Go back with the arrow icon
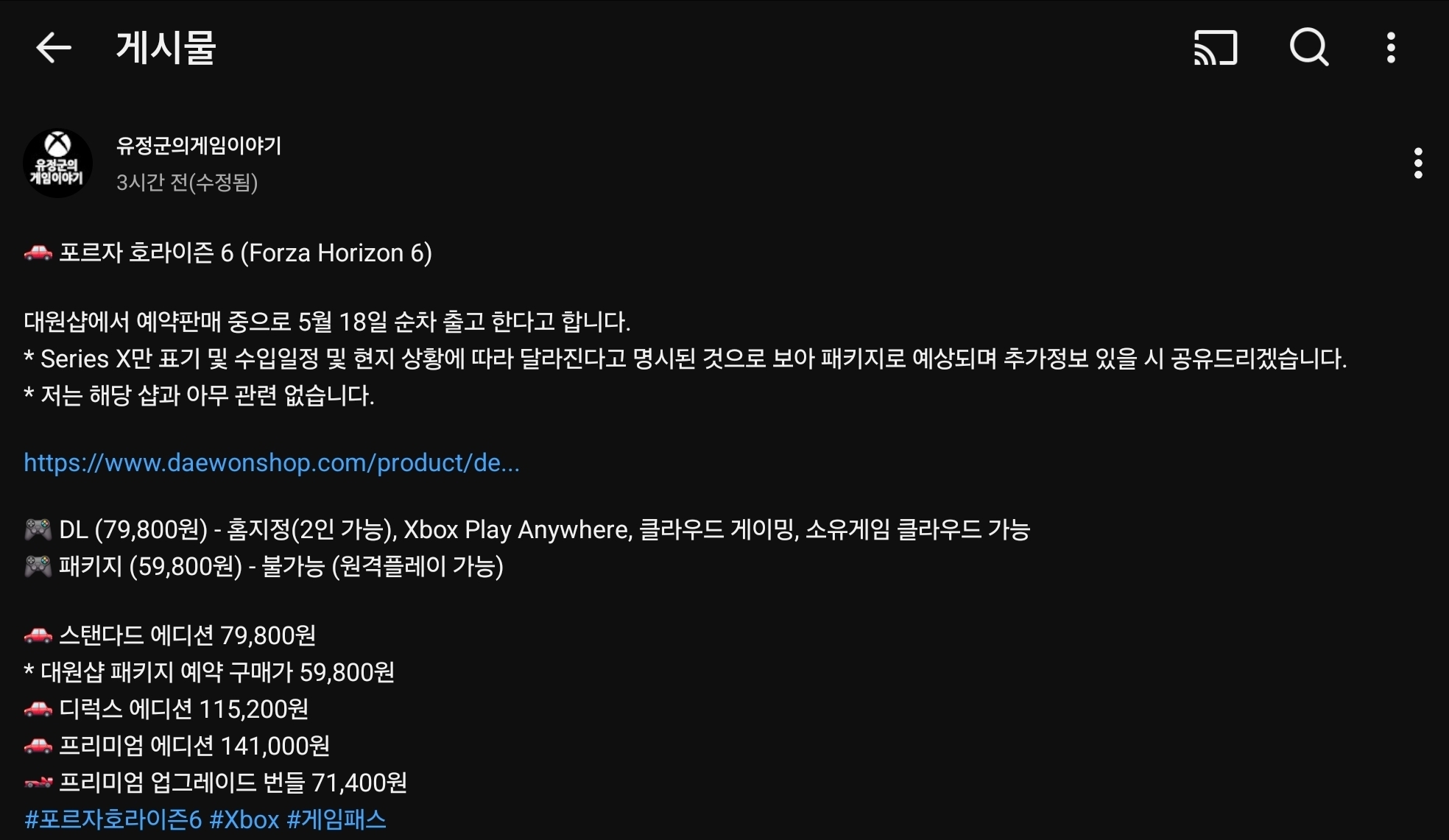 [x=53, y=49]
